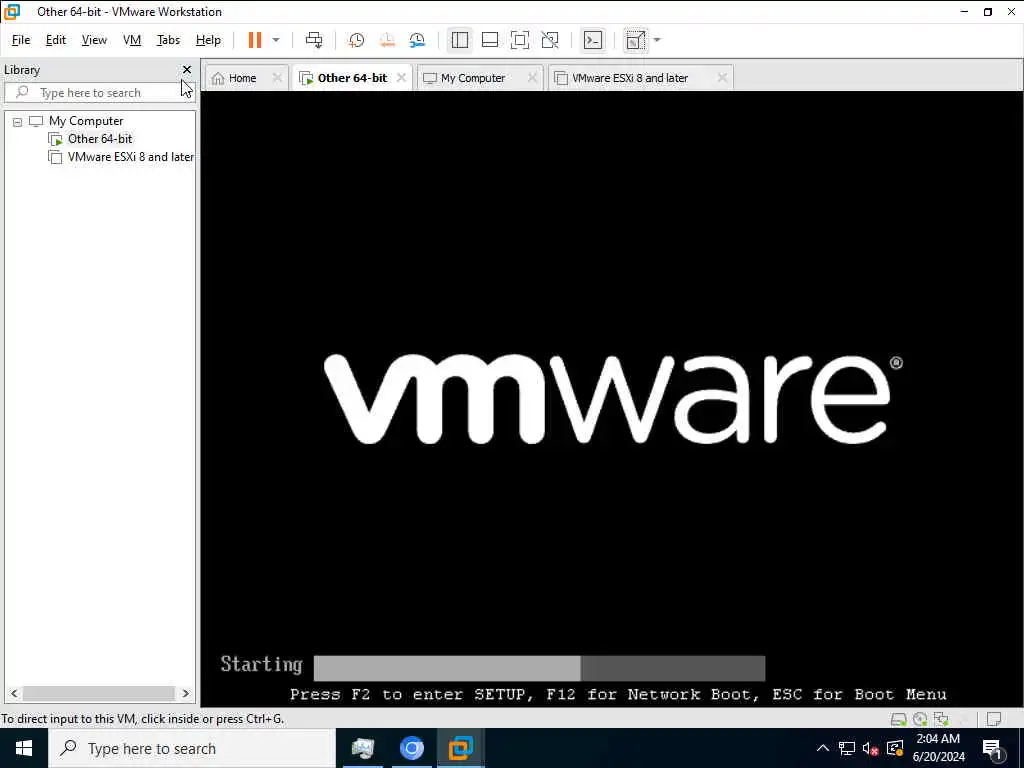
Task: Click the display sync tray icon
Action: (x=895, y=748)
